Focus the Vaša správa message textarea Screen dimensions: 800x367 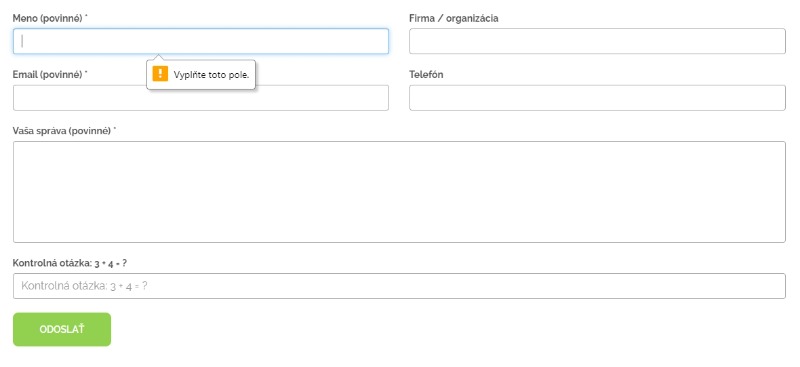point(399,192)
